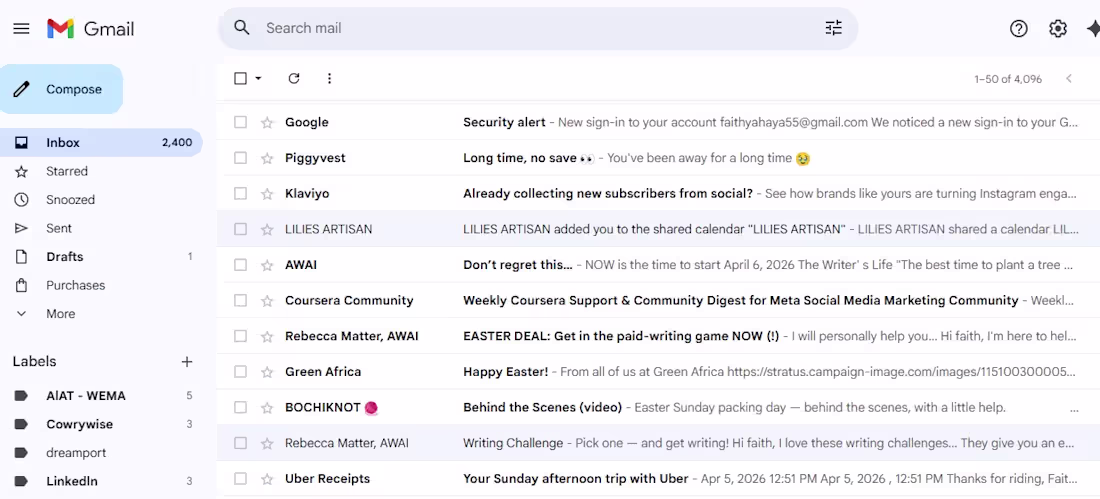The width and height of the screenshot is (1100, 499).
Task: Click into the Search mail field
Action: pyautogui.click(x=540, y=28)
